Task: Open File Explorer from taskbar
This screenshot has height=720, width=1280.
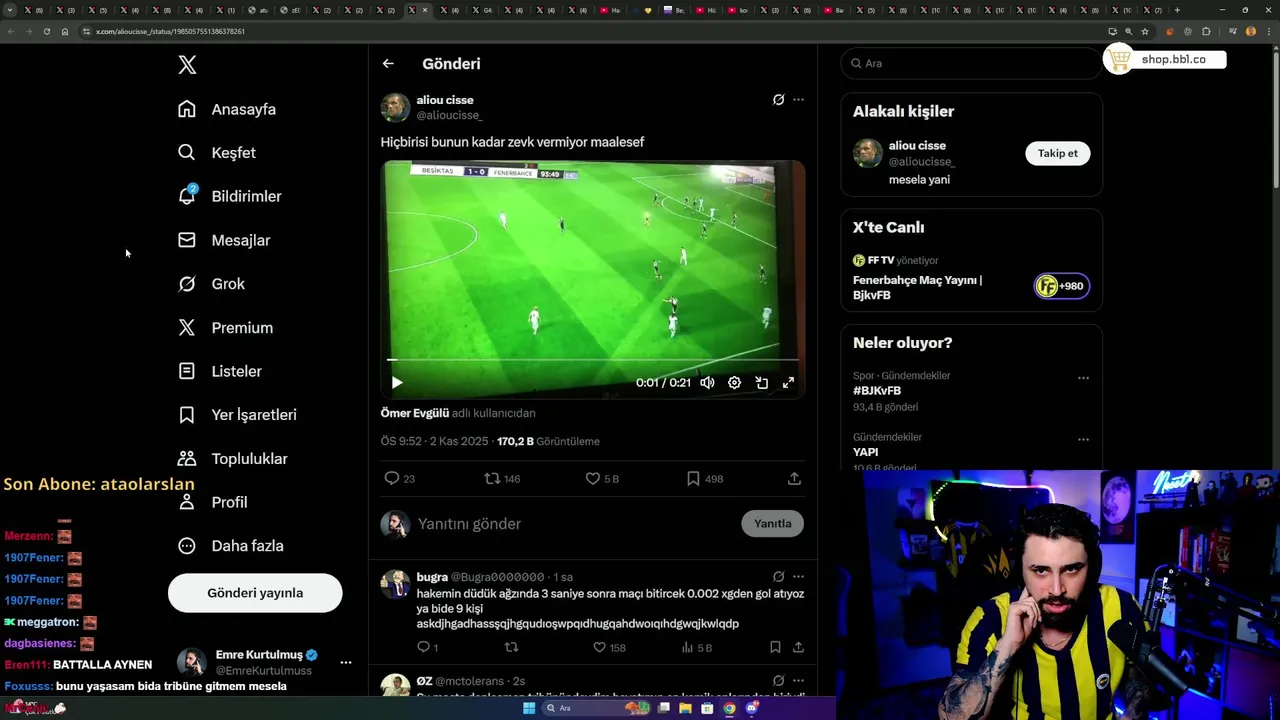Action: [685, 708]
